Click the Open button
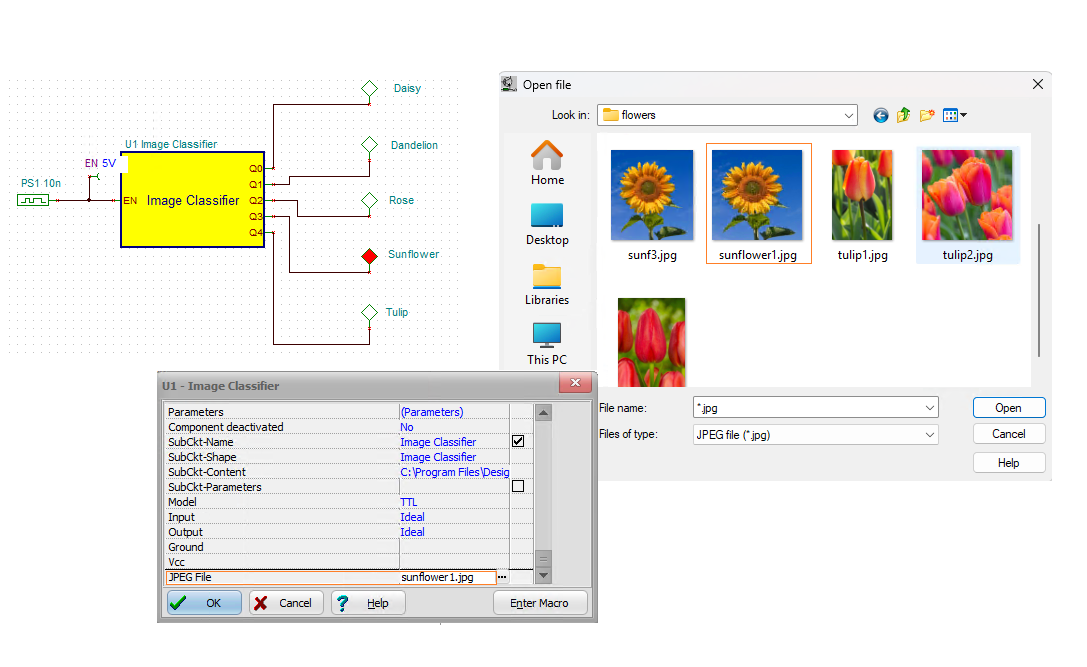 coord(1008,407)
